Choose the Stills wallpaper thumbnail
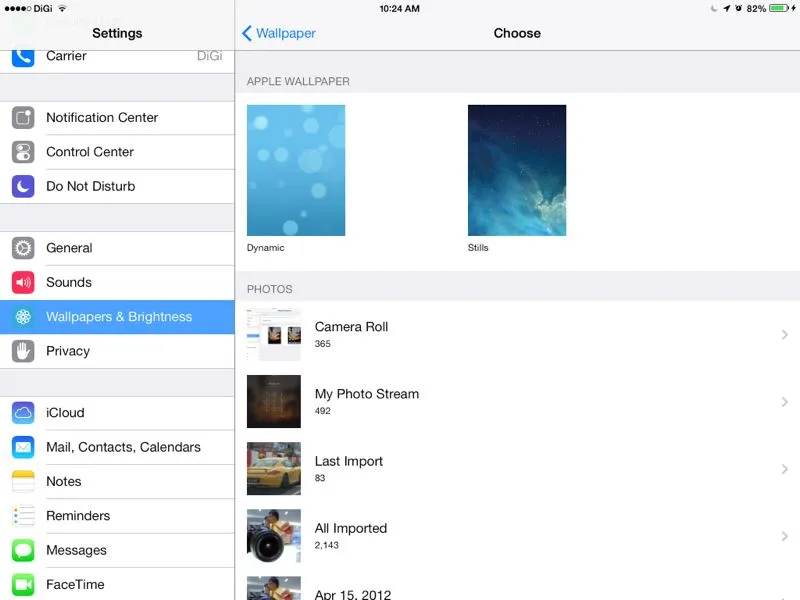The height and width of the screenshot is (600, 800). tap(517, 171)
